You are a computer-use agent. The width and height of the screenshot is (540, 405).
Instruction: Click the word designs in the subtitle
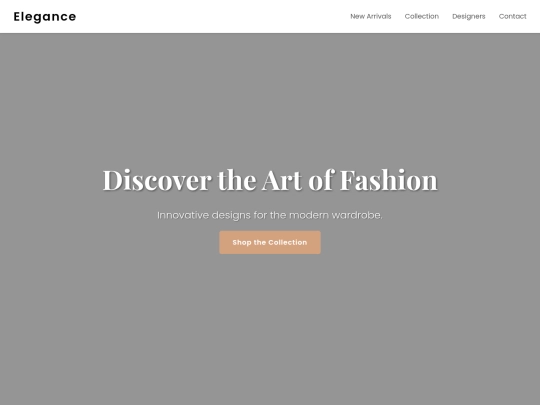231,216
